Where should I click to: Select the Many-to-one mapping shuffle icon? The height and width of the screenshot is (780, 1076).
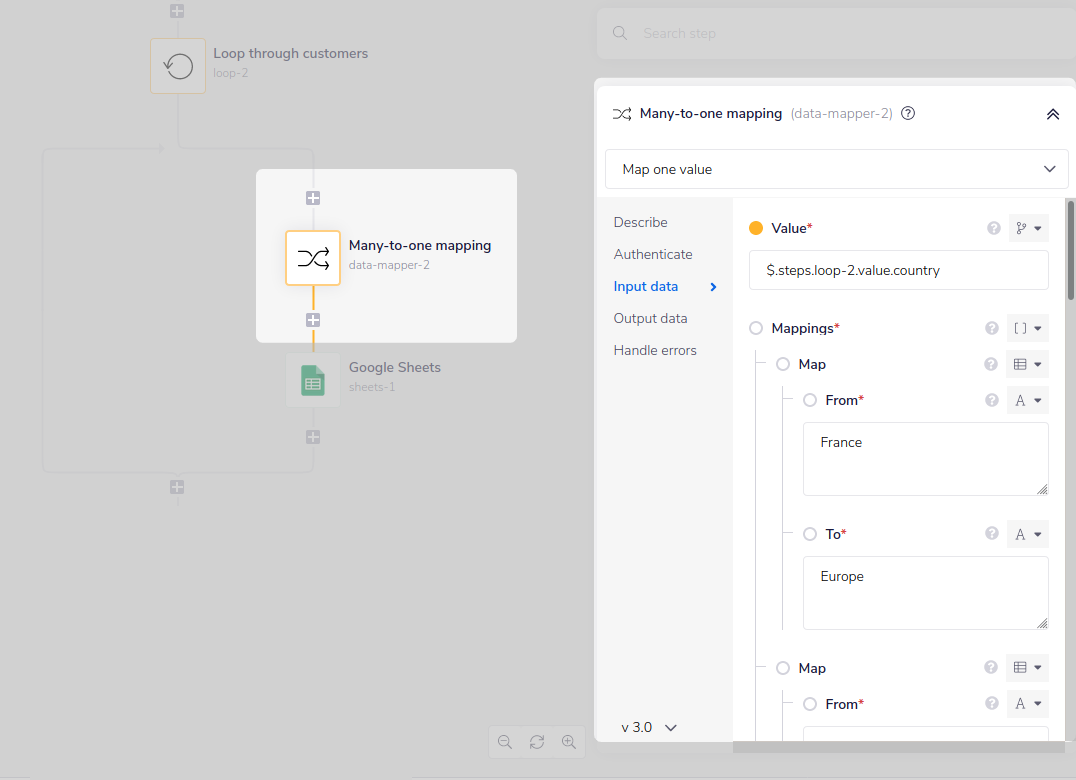click(x=313, y=257)
